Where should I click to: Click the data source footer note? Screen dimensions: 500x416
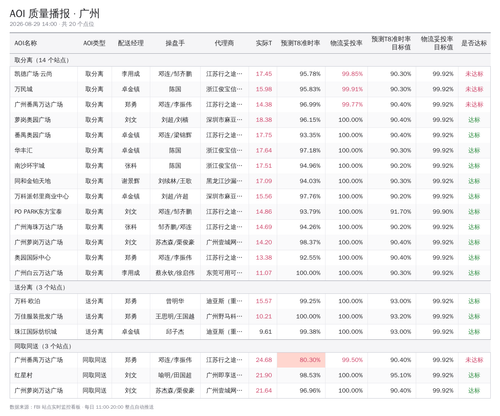82,407
